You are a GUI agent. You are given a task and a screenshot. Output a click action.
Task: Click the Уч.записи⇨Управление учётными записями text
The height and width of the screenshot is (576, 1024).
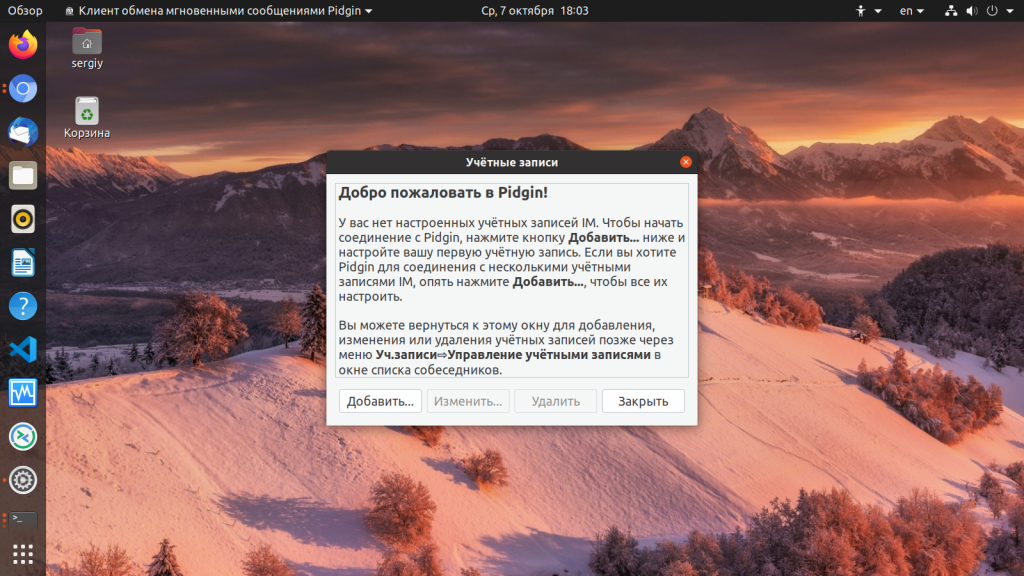[513, 355]
